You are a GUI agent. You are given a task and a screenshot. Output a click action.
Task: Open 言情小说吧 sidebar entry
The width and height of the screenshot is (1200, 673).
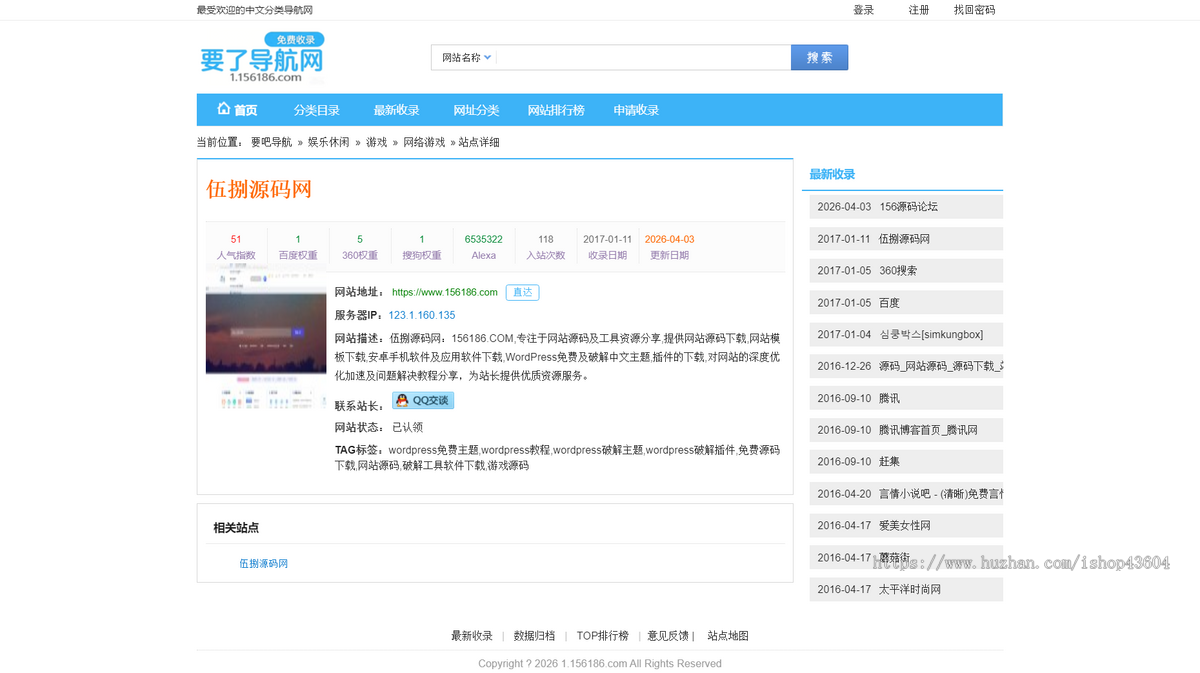coord(941,494)
